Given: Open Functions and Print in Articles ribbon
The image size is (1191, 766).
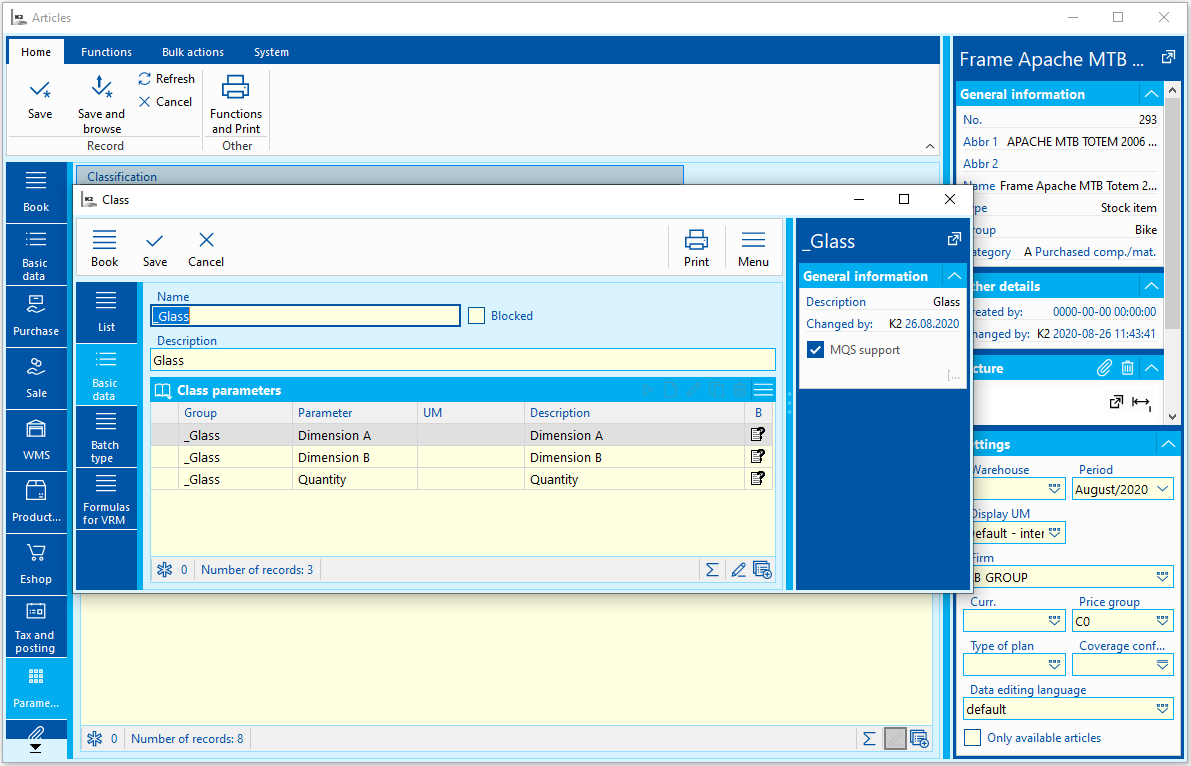Looking at the screenshot, I should 235,104.
